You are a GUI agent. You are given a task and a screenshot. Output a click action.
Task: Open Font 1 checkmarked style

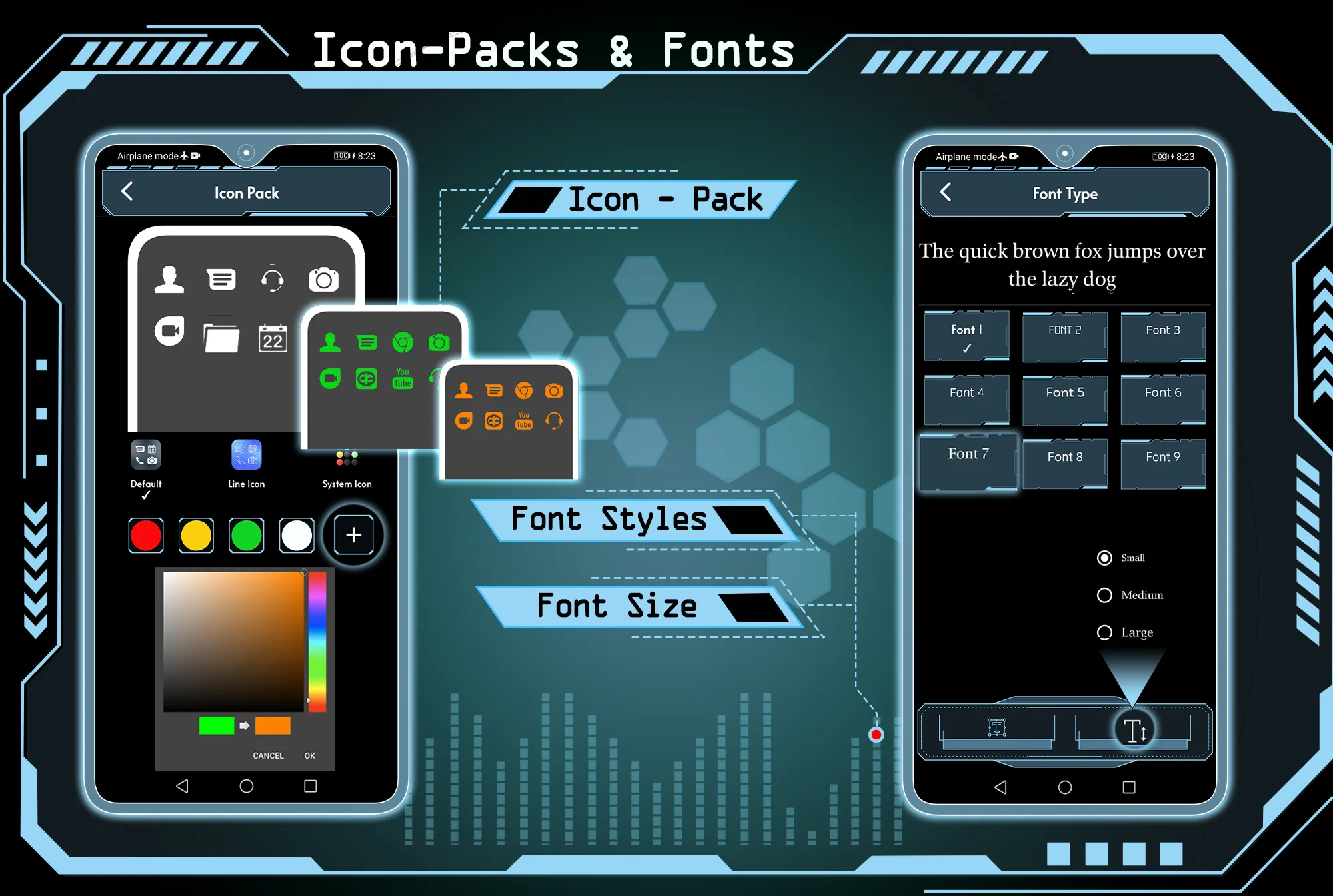pos(965,335)
